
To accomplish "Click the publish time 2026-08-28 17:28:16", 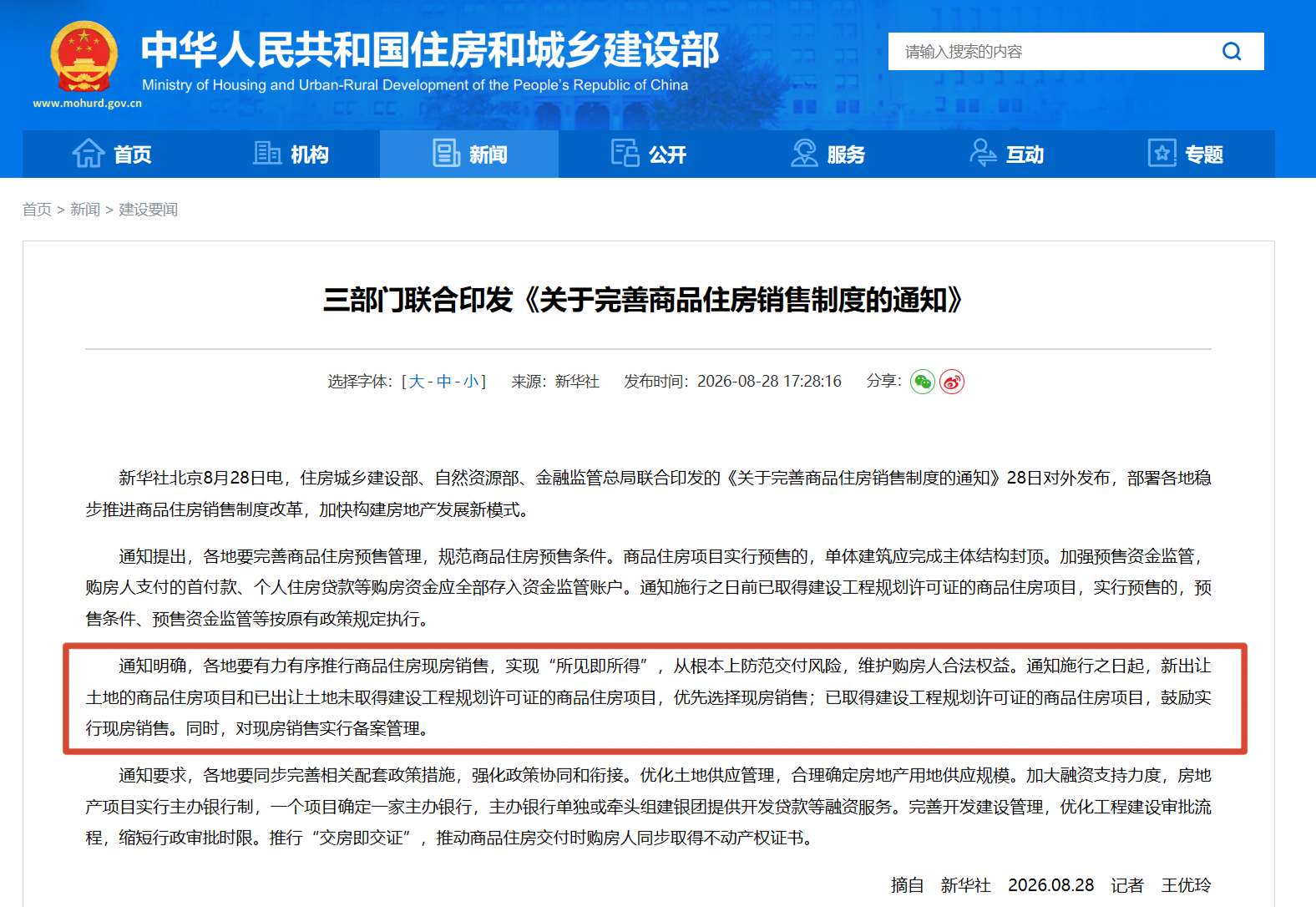I will pos(769,382).
